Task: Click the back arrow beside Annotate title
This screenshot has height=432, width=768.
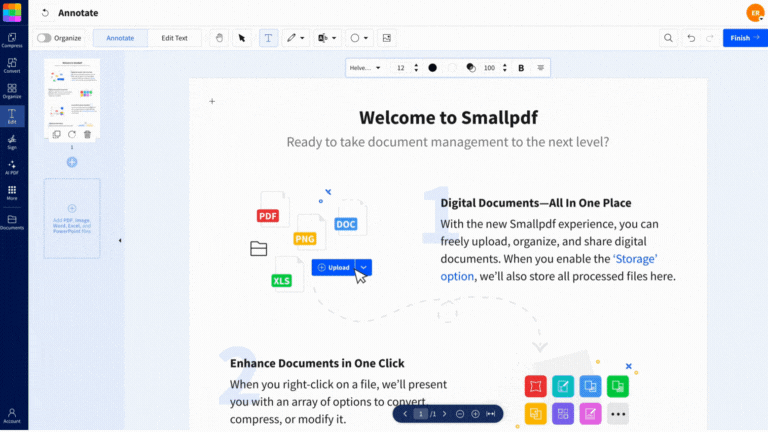Action: pyautogui.click(x=45, y=13)
